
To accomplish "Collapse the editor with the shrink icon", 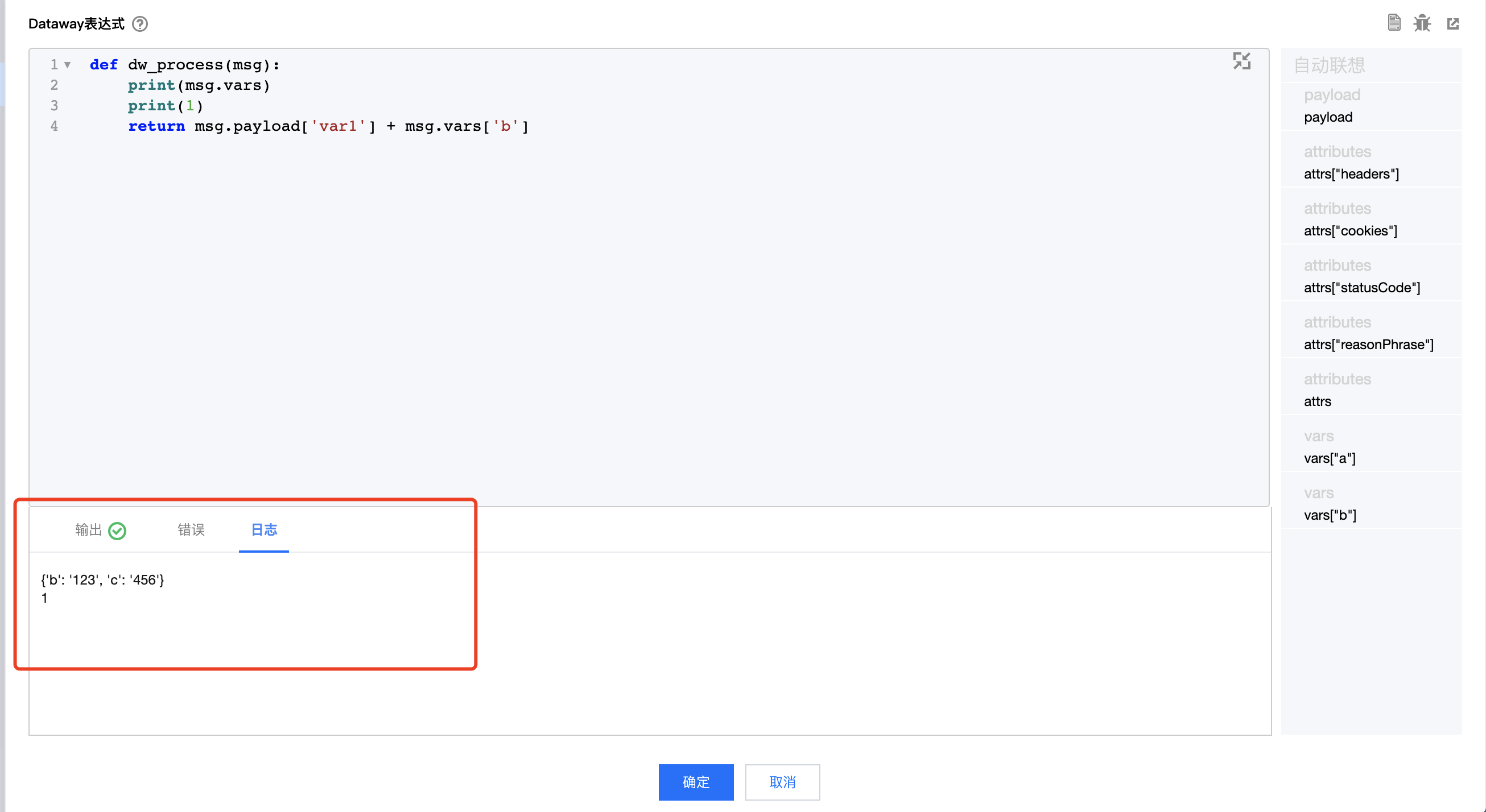I will point(1241,61).
